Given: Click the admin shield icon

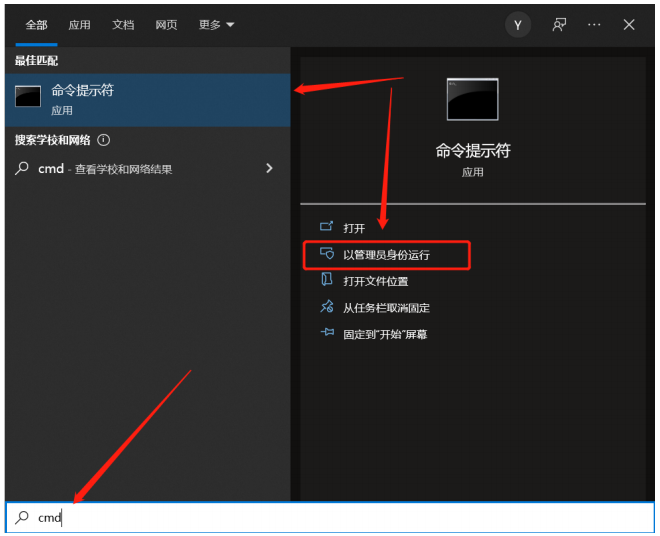Looking at the screenshot, I should pos(327,253).
